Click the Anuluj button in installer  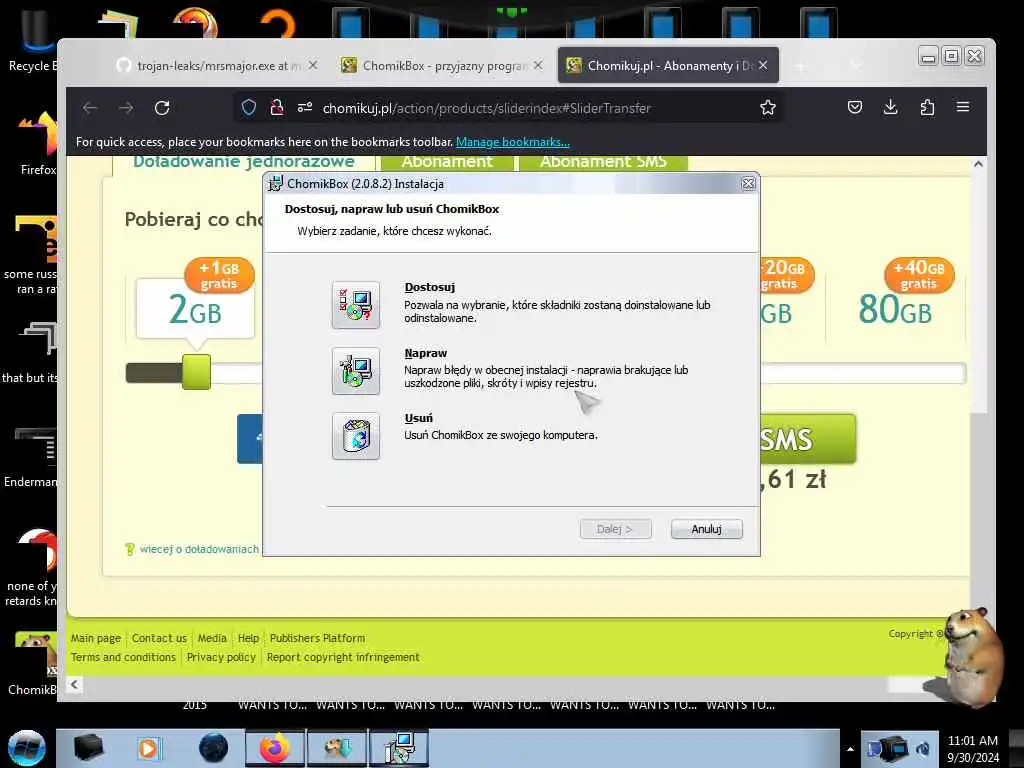pos(706,529)
